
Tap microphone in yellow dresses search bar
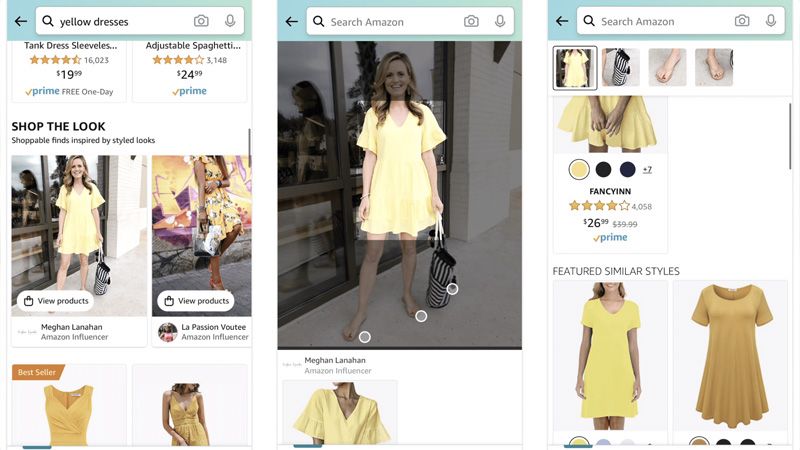(230, 21)
